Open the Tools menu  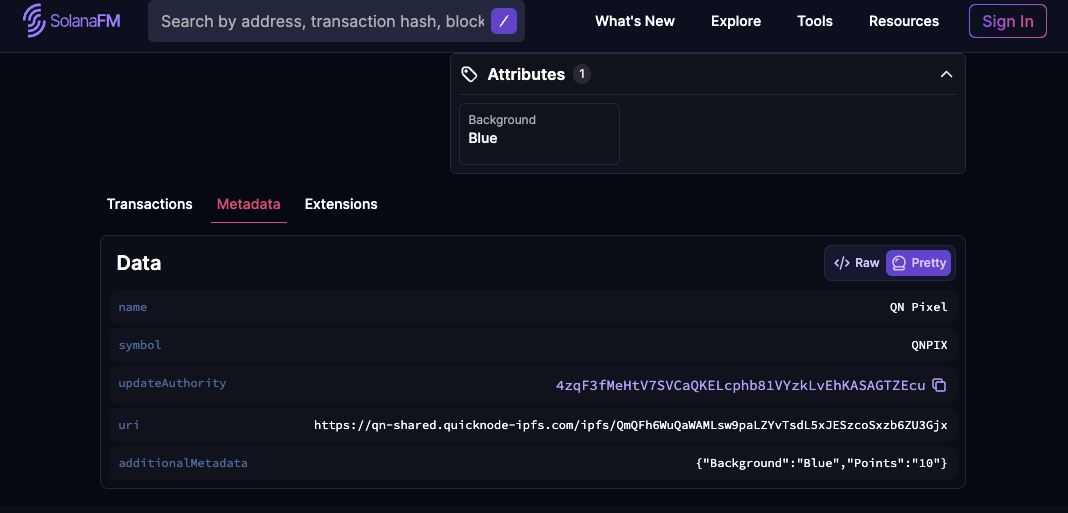pyautogui.click(x=815, y=21)
